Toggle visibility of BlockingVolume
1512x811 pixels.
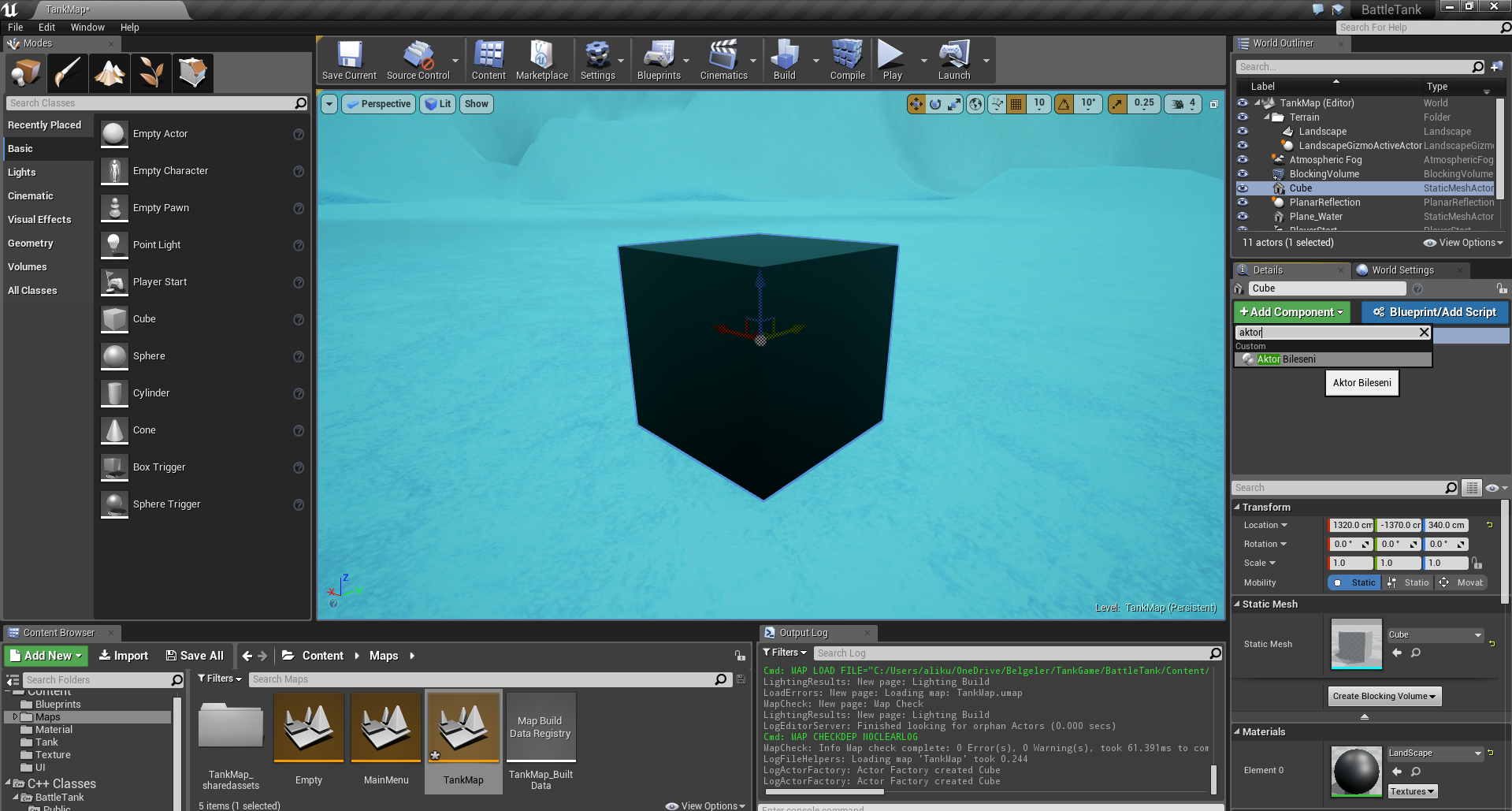[x=1243, y=174]
